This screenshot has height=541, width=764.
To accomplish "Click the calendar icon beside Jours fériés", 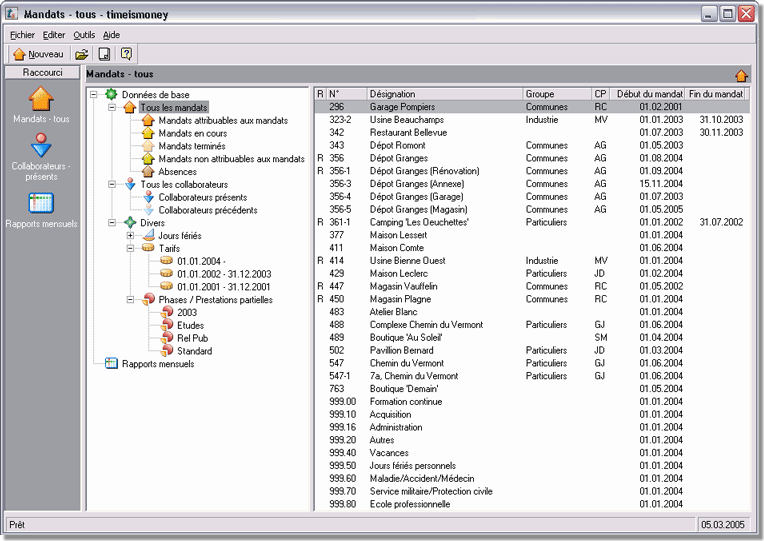I will coord(149,235).
